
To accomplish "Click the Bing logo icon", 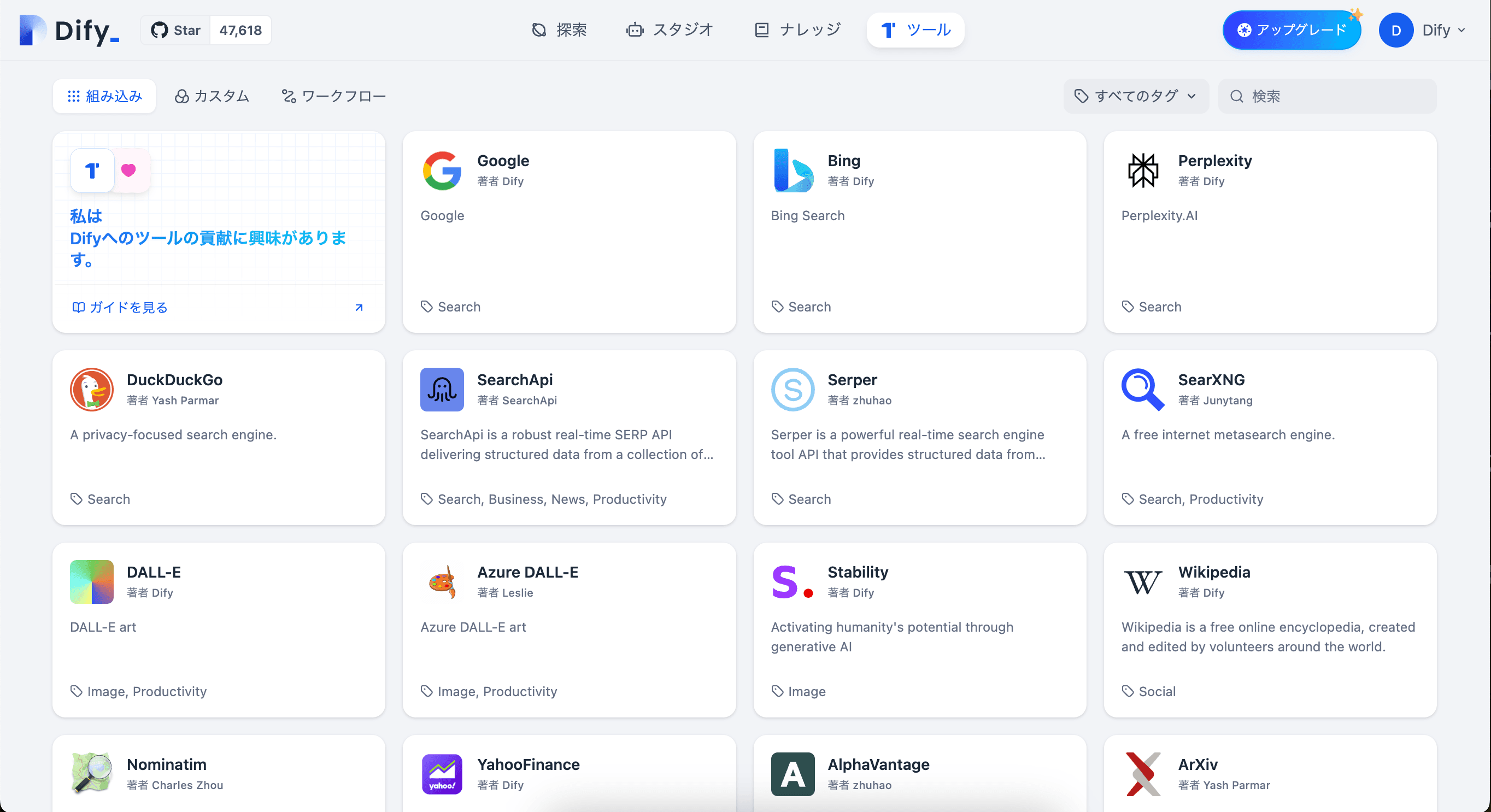I will coord(793,170).
